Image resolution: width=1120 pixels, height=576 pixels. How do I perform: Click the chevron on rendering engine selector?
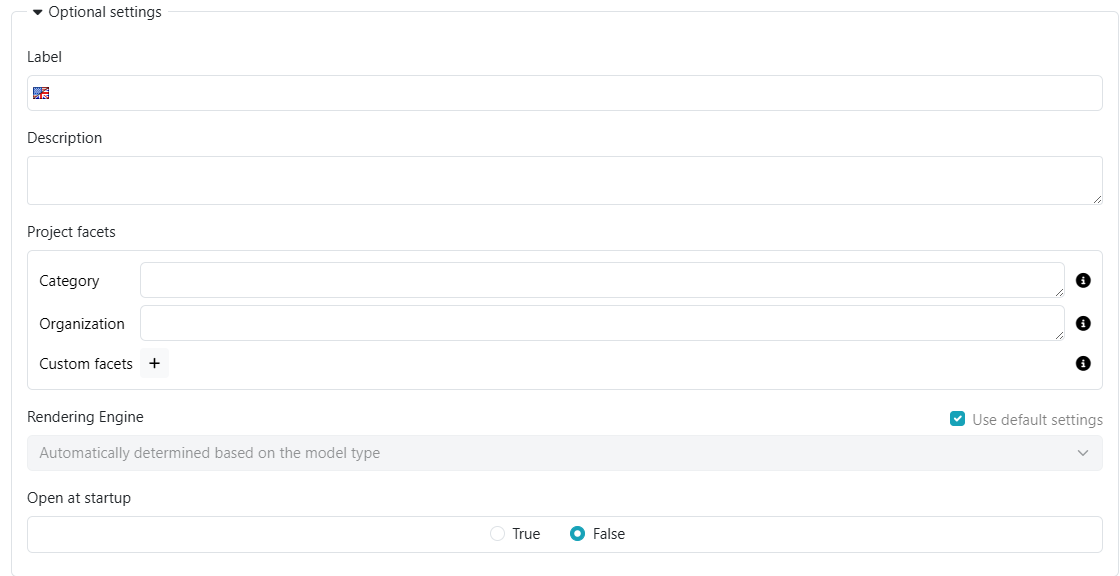1083,453
